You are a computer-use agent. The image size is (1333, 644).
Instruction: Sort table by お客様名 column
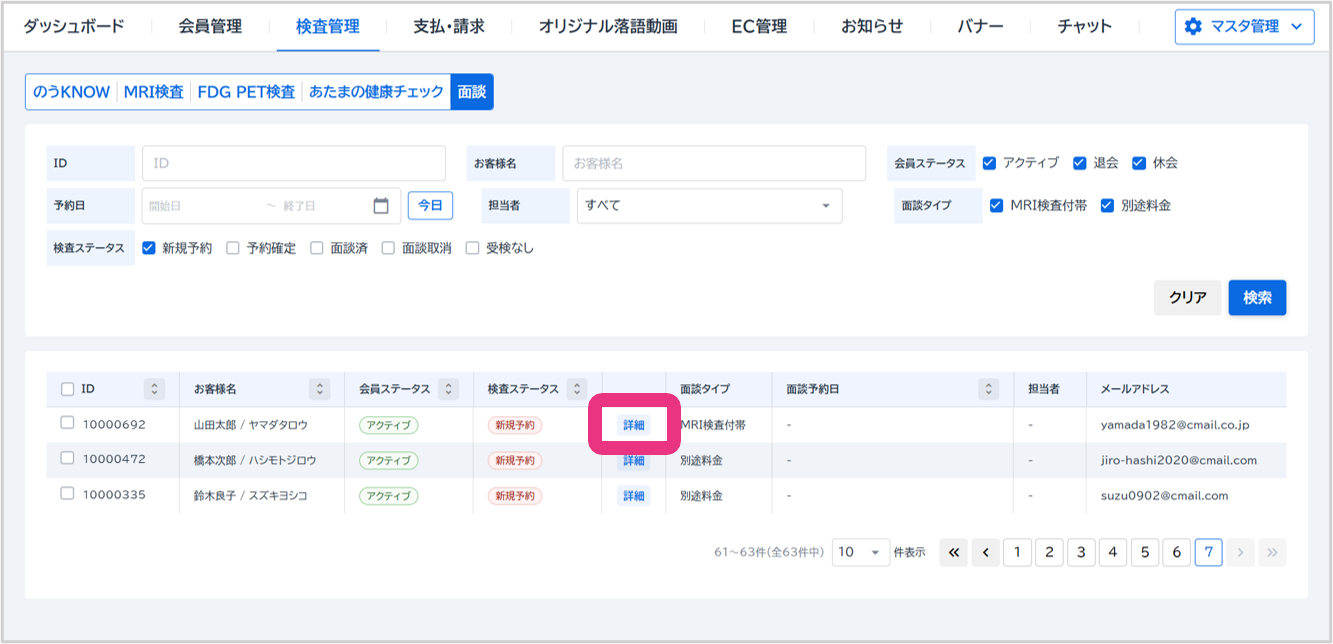click(319, 389)
